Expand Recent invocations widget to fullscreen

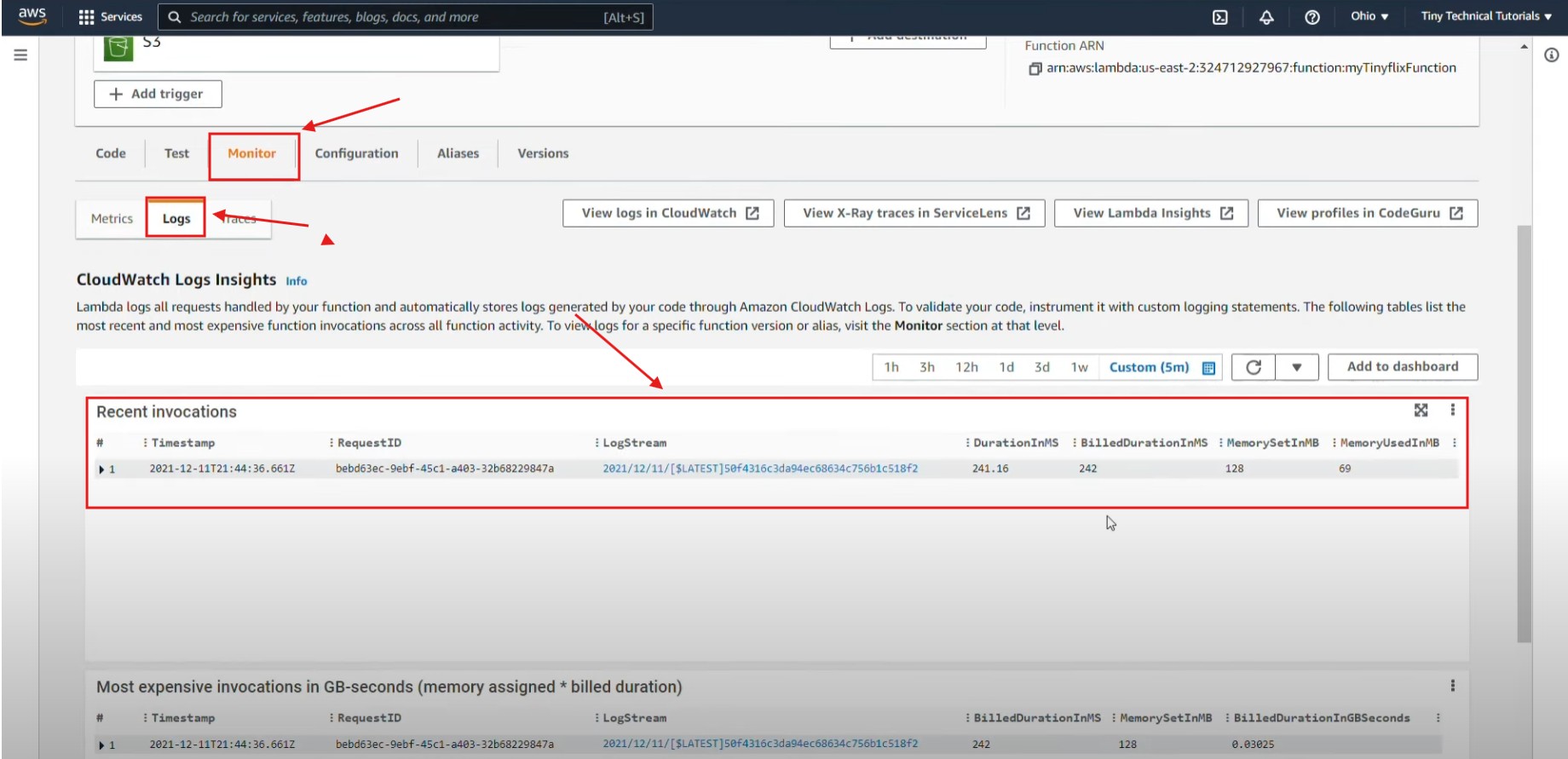click(1421, 411)
